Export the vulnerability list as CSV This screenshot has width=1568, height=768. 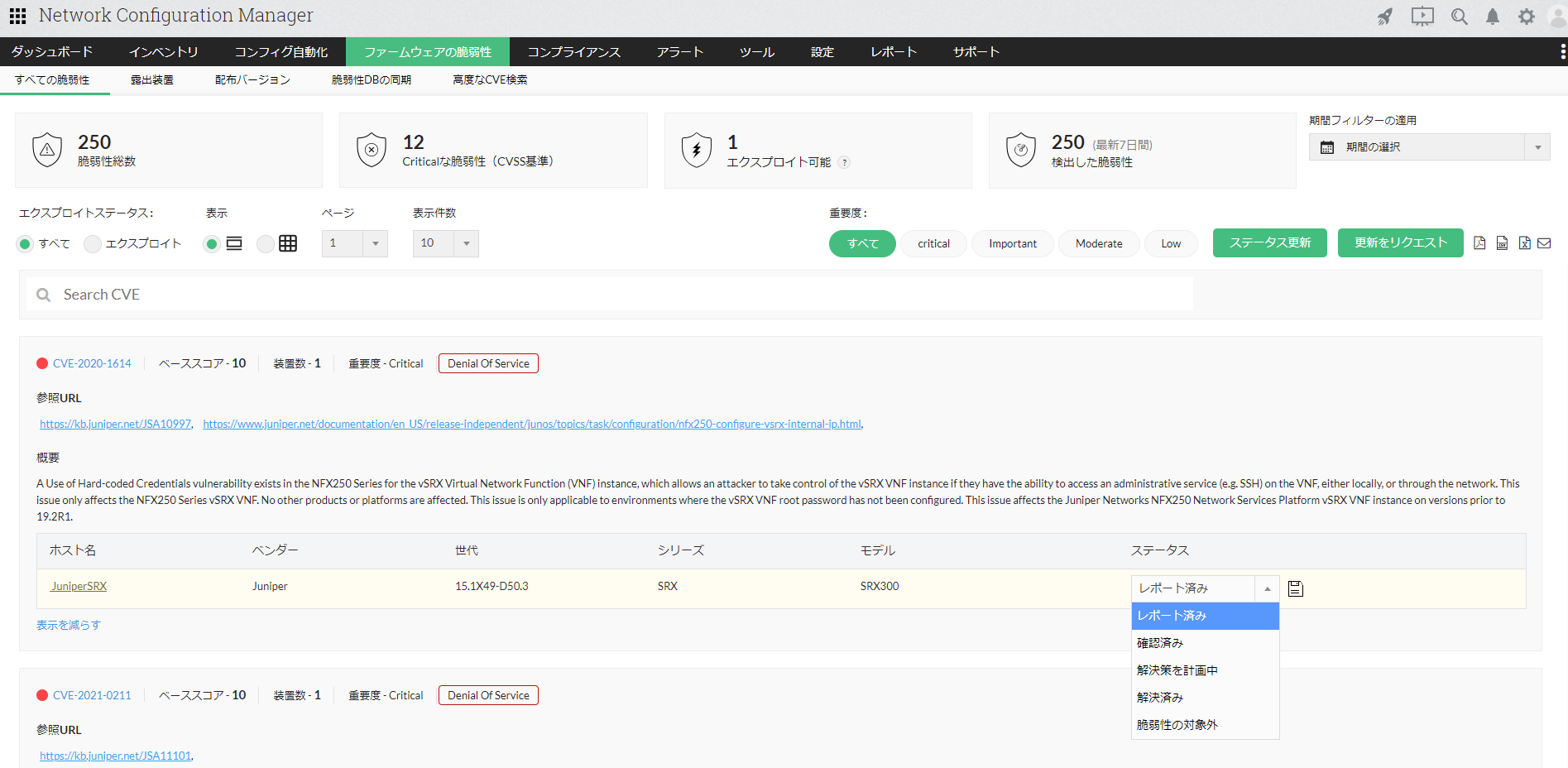[1502, 243]
